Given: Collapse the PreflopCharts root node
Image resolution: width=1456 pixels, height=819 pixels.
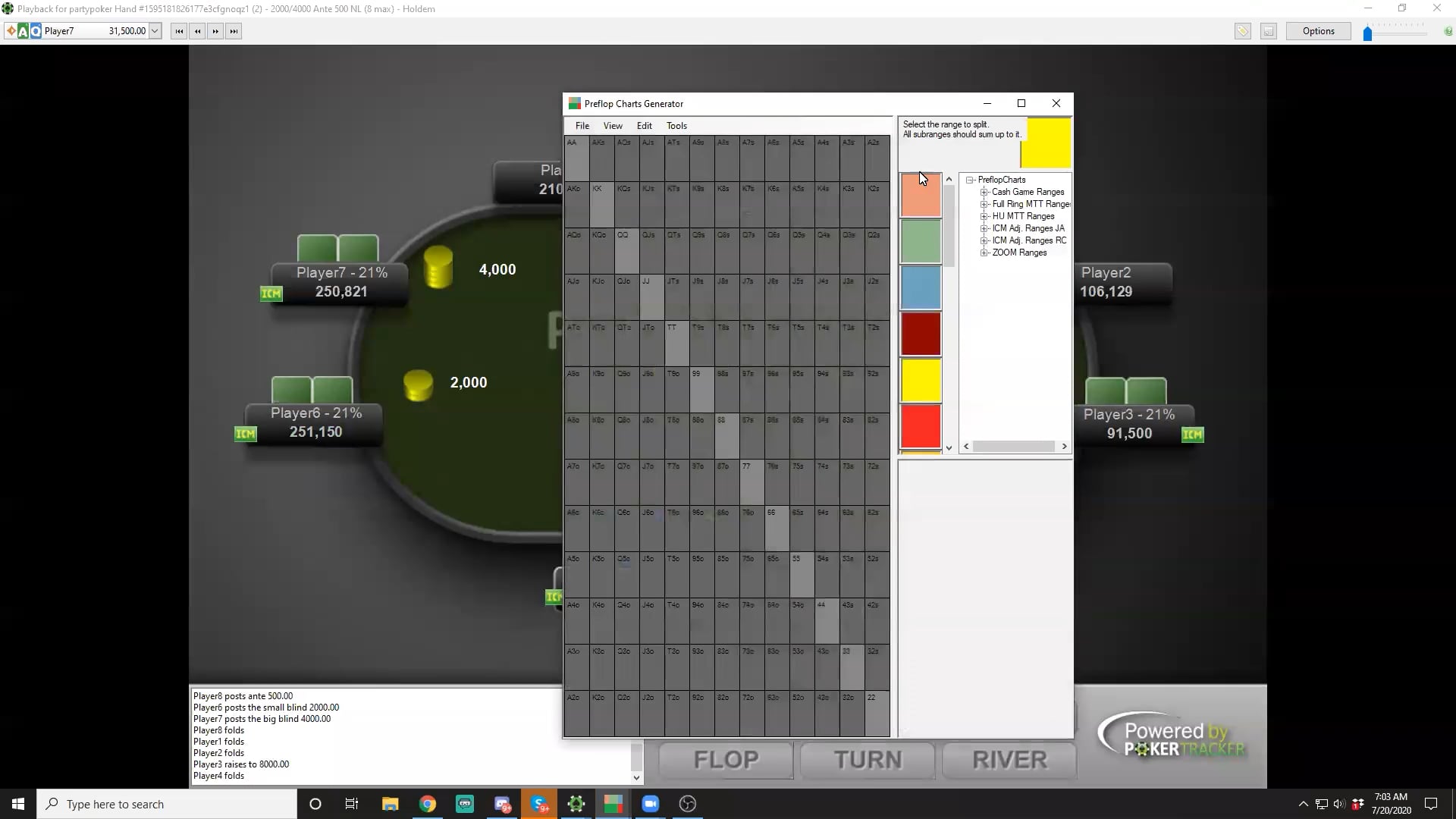Looking at the screenshot, I should coord(970,180).
